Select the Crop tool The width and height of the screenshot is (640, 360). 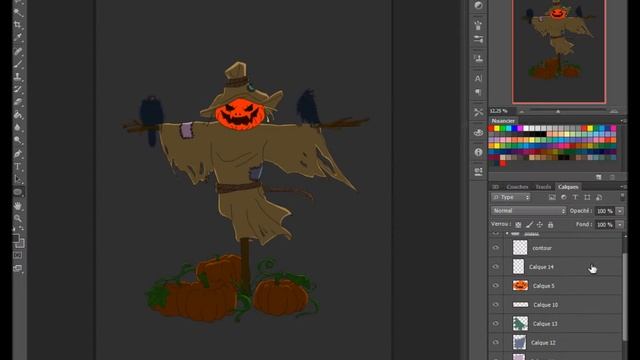[x=18, y=25]
